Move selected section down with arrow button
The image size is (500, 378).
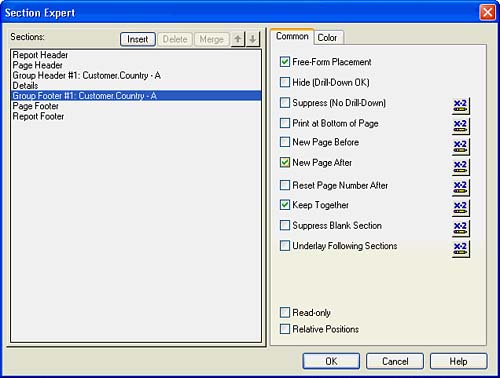pyautogui.click(x=253, y=39)
